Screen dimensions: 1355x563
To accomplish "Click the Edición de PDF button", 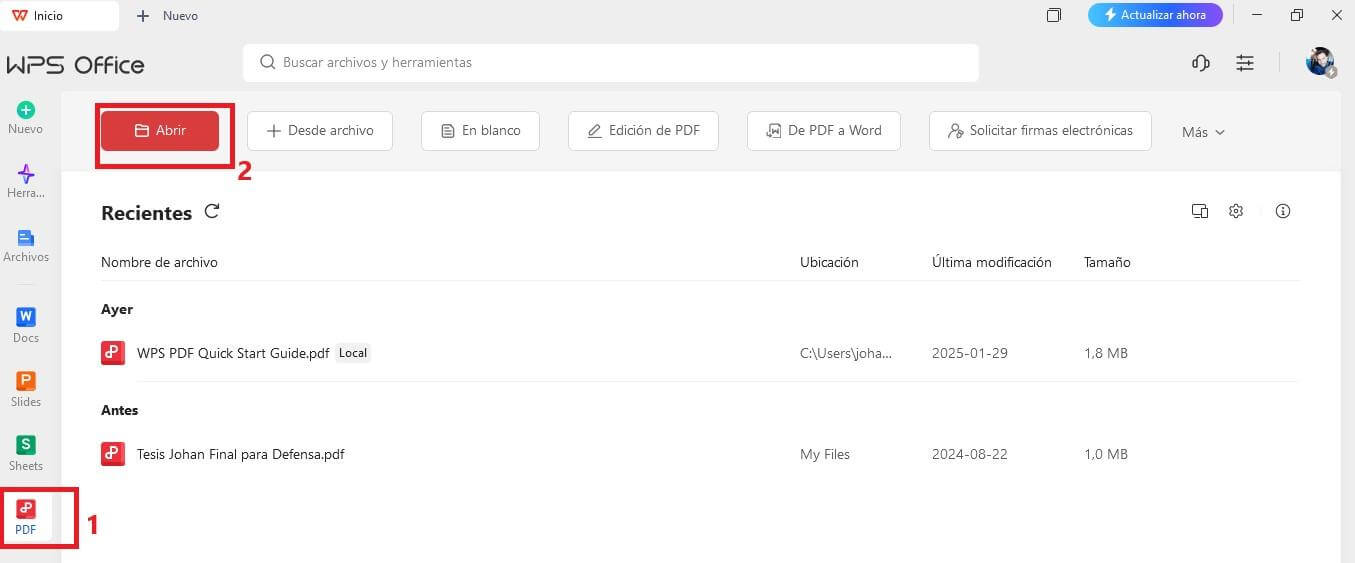I will click(643, 130).
